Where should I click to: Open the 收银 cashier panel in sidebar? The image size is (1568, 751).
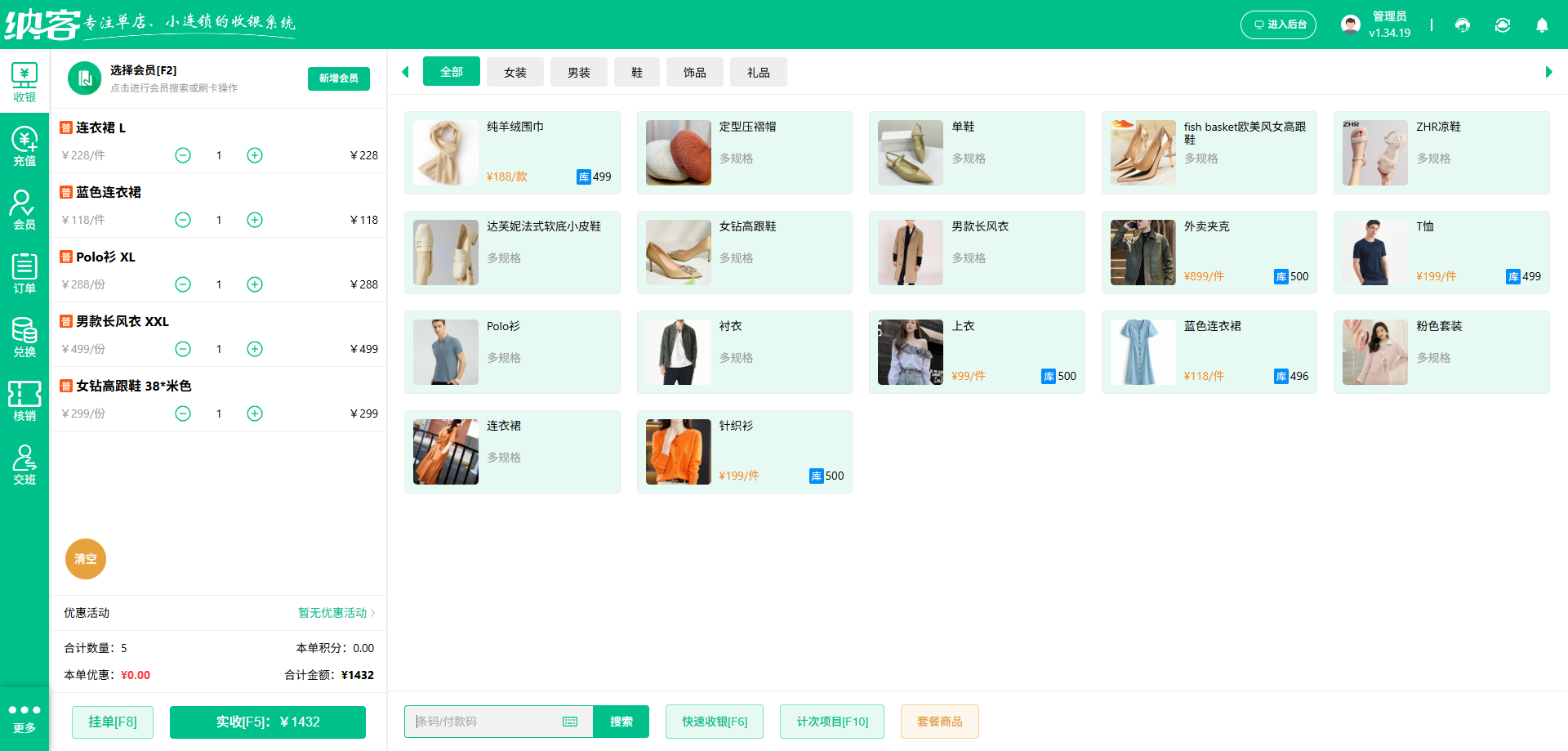click(x=24, y=82)
